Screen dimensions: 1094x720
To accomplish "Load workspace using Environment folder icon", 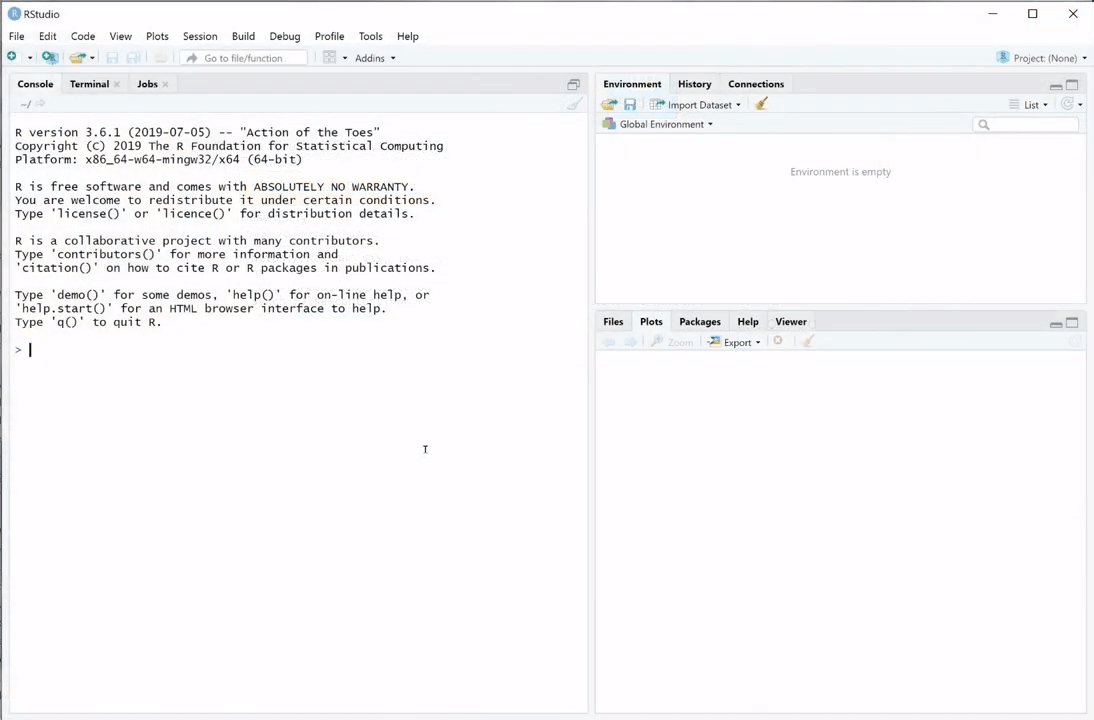I will tap(609, 105).
